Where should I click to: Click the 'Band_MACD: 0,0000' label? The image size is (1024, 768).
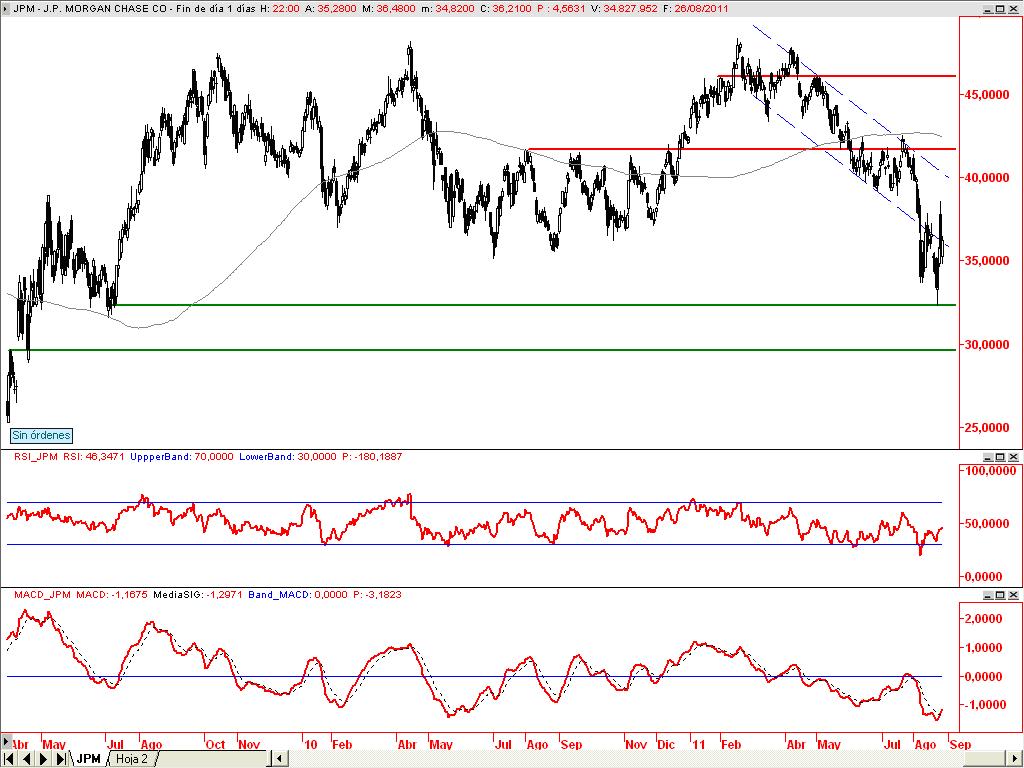[298, 595]
